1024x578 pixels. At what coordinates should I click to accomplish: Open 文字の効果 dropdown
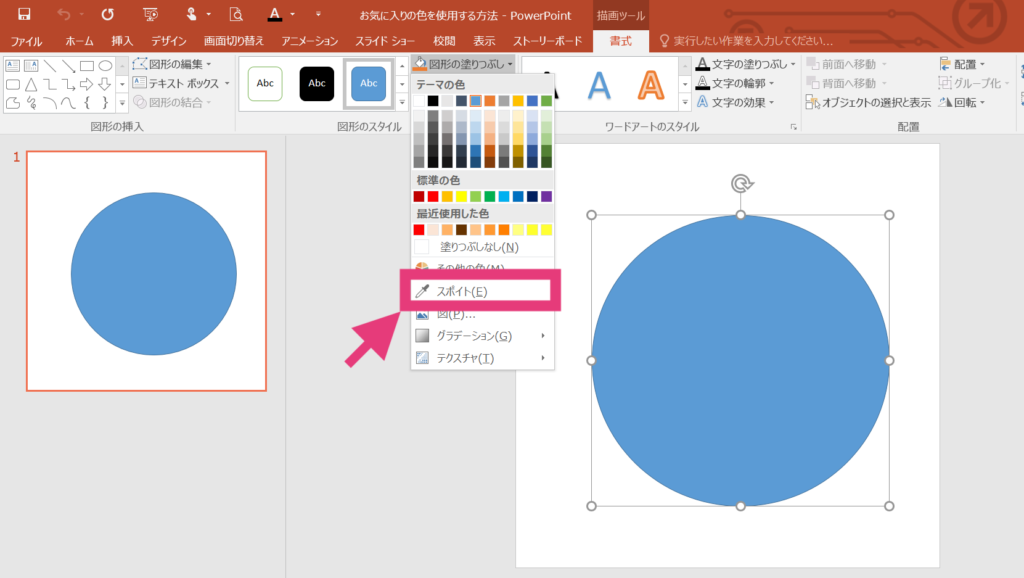click(735, 102)
